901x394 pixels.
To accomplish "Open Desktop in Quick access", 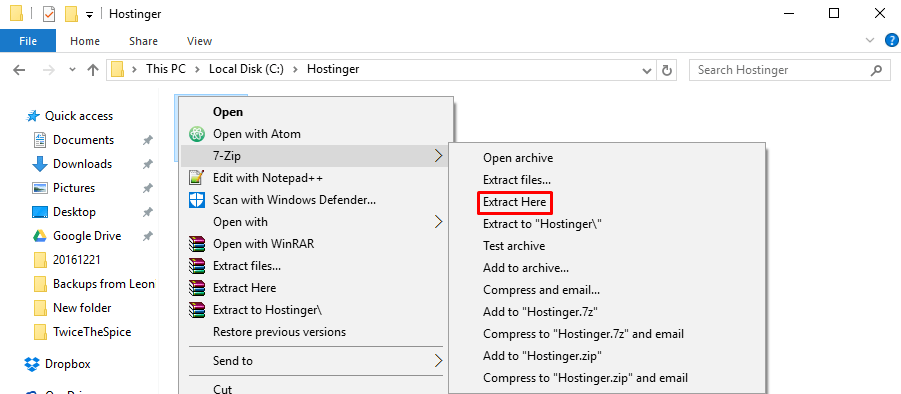I will (x=74, y=213).
